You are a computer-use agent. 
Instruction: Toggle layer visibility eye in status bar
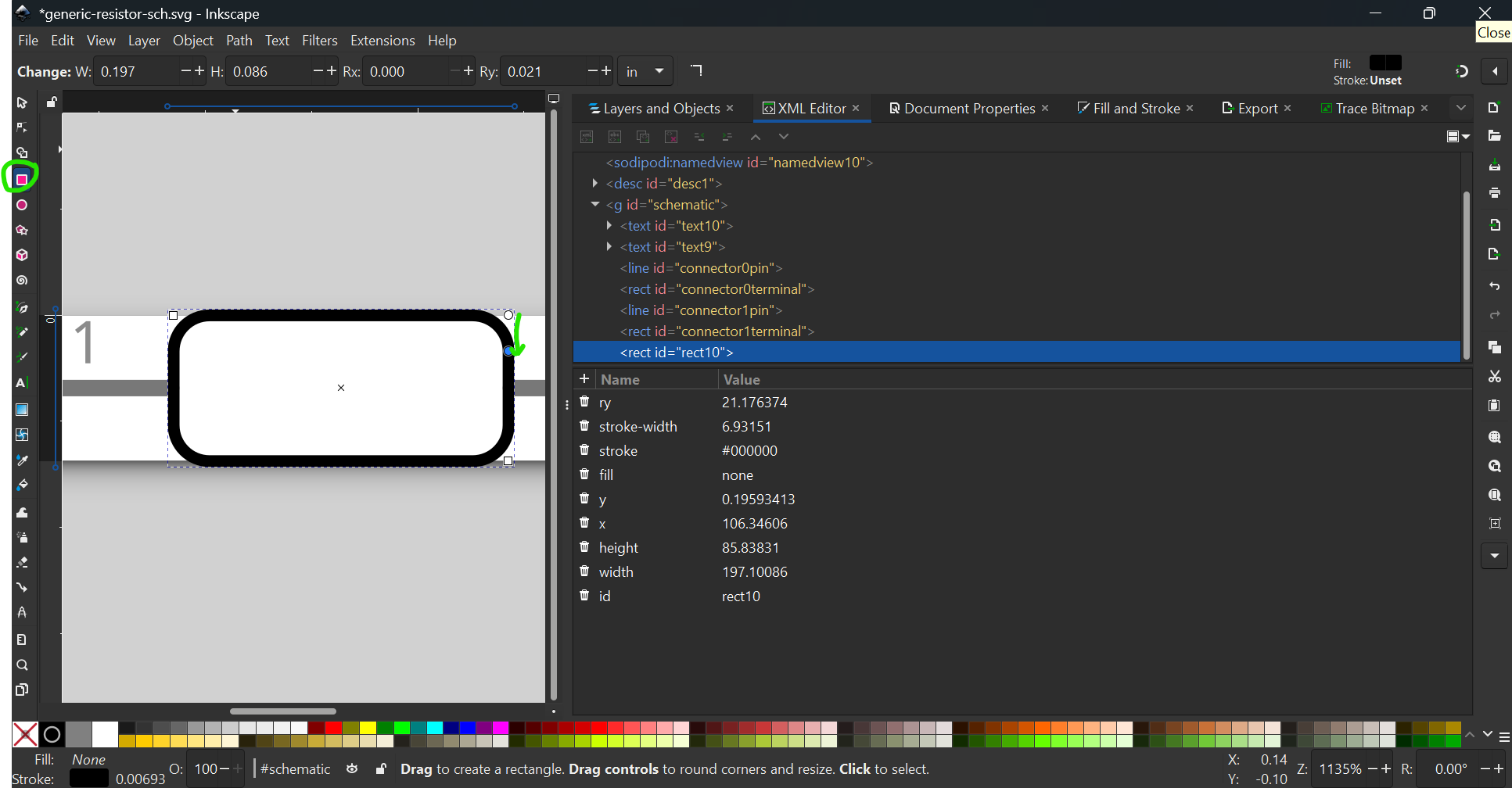click(x=352, y=769)
